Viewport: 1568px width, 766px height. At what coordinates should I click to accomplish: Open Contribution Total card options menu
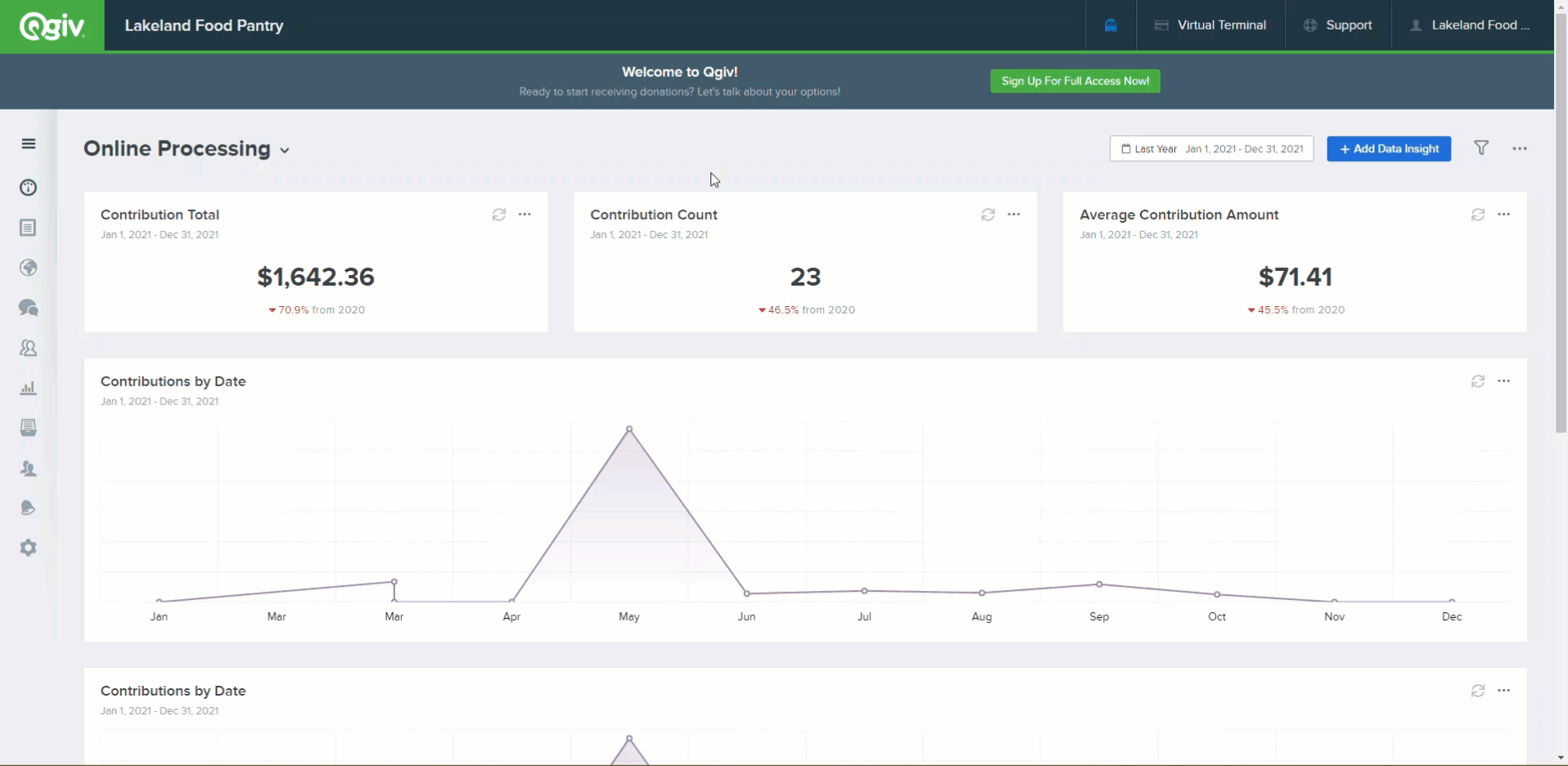pyautogui.click(x=525, y=214)
